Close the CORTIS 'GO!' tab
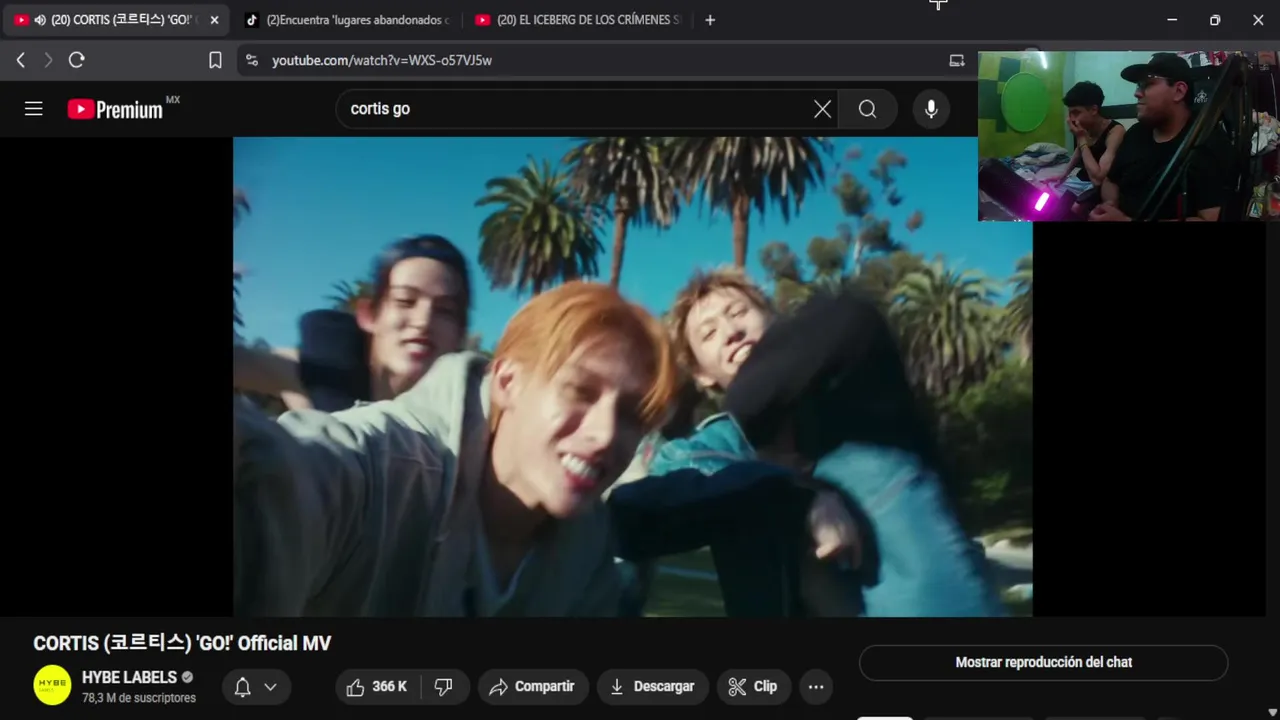This screenshot has height=720, width=1280. [214, 20]
